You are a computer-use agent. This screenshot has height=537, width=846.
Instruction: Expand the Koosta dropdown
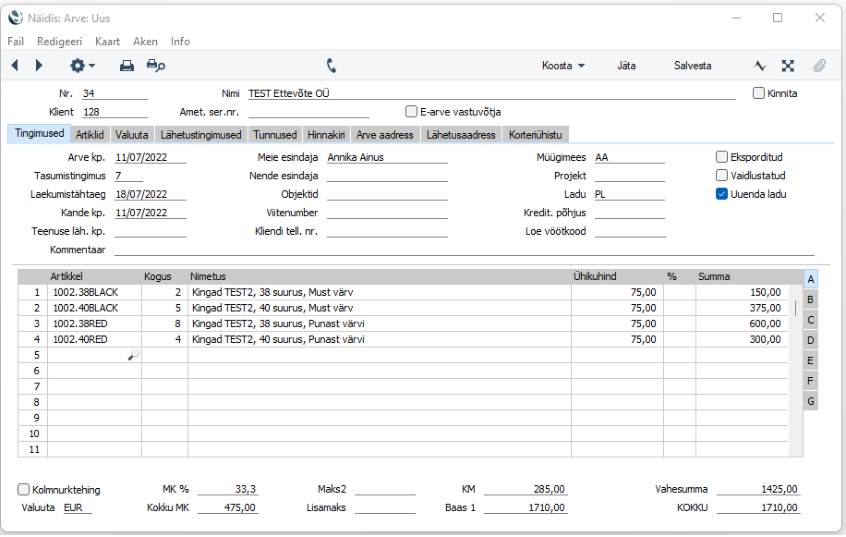click(563, 66)
